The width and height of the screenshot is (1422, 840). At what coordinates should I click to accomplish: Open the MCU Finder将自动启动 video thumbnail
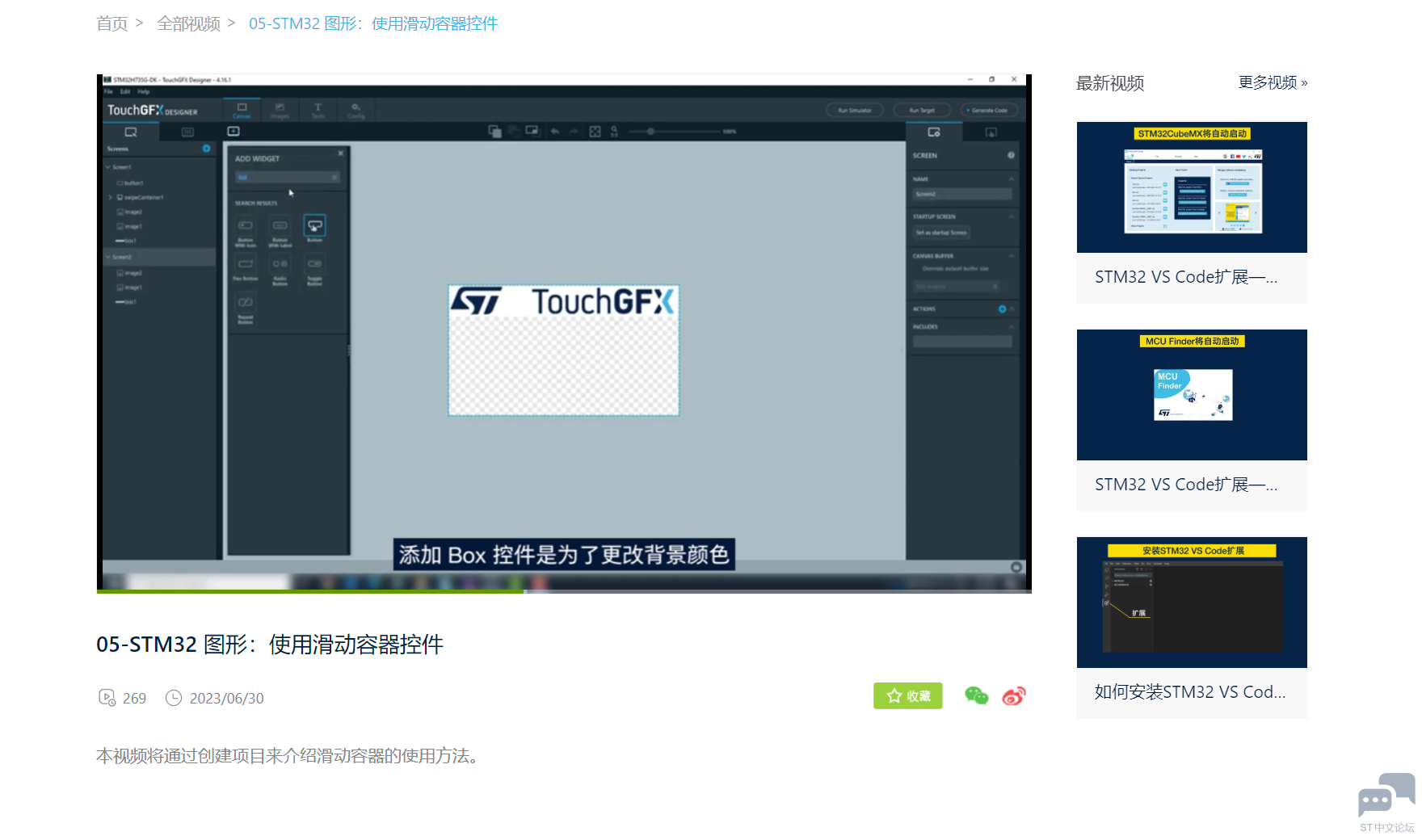(x=1192, y=395)
